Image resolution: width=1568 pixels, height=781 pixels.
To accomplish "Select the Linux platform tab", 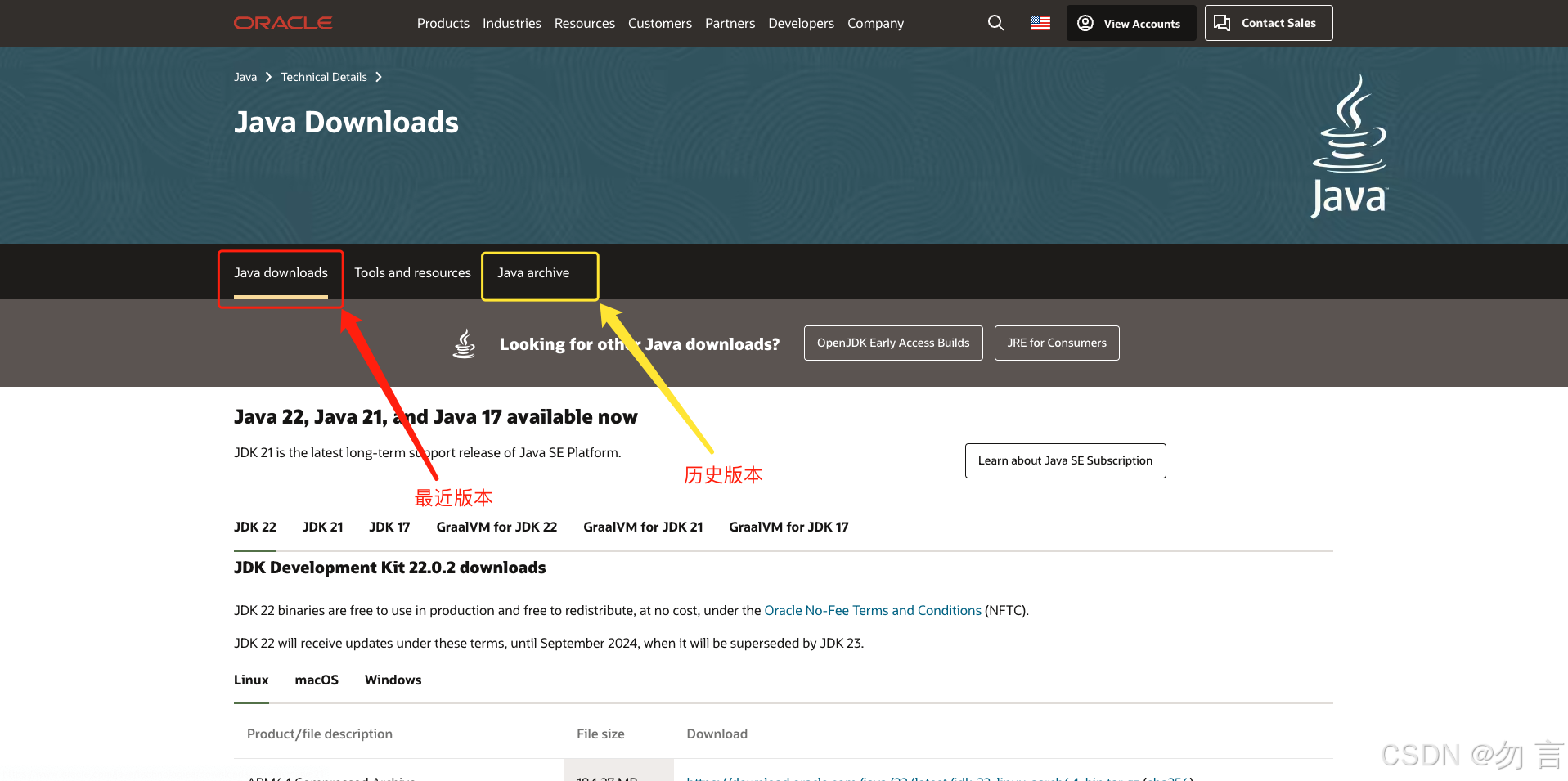I will point(251,680).
